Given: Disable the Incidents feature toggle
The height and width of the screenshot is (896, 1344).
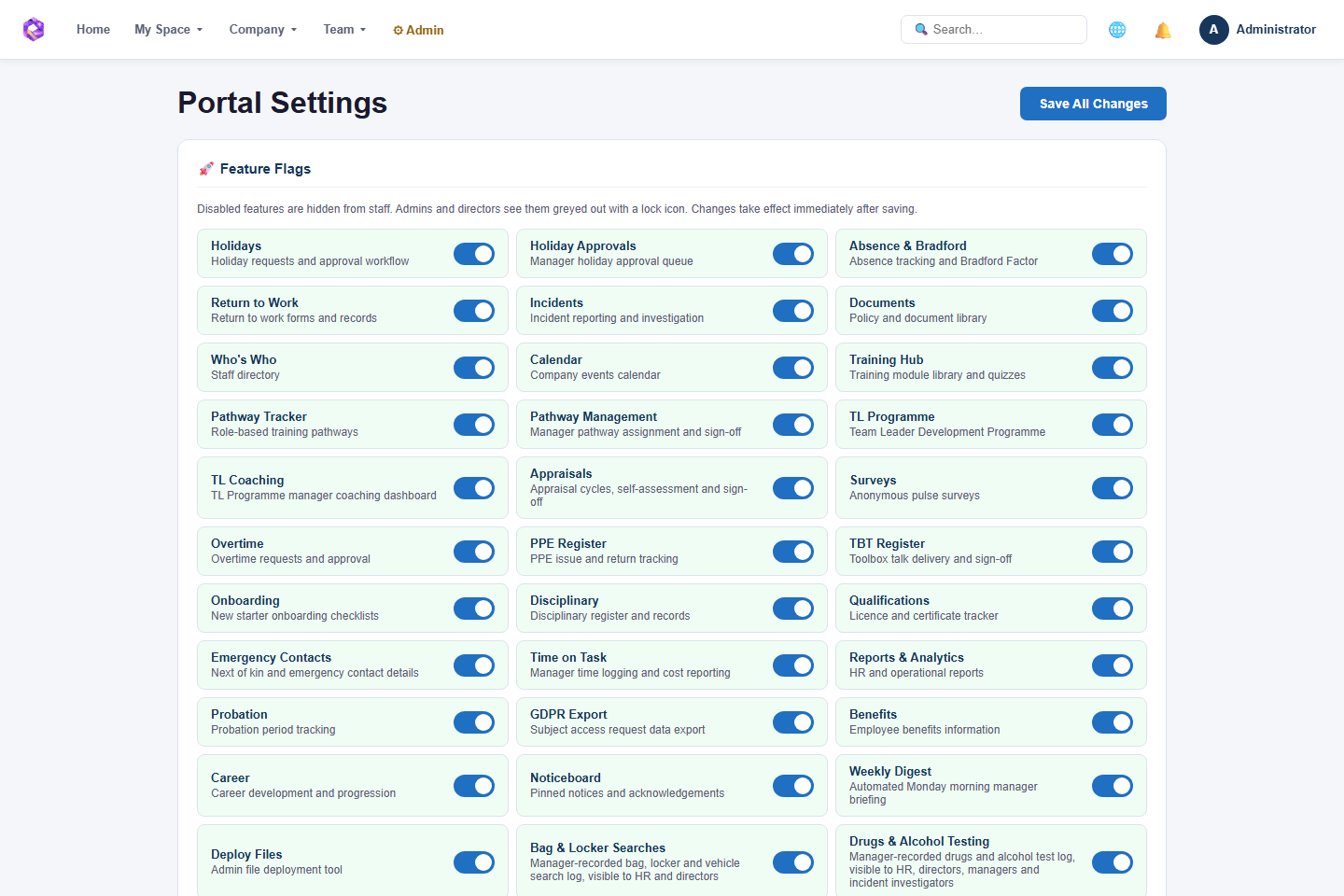Looking at the screenshot, I should [x=793, y=311].
